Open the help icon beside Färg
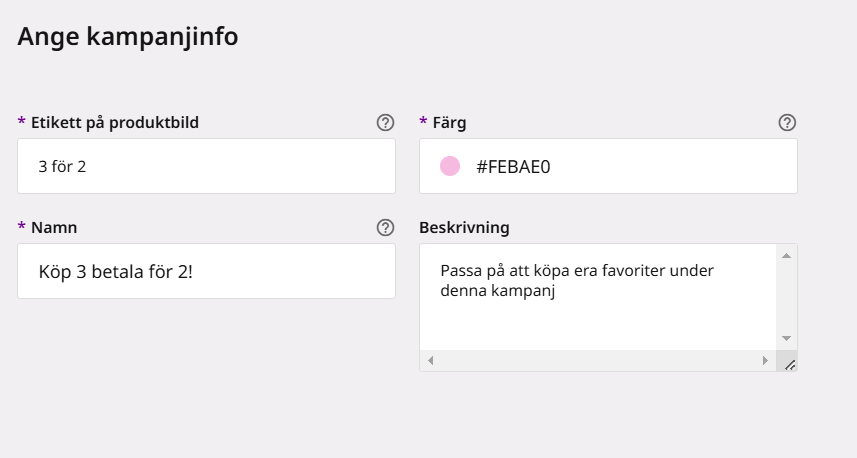Image resolution: width=857 pixels, height=458 pixels. point(787,122)
